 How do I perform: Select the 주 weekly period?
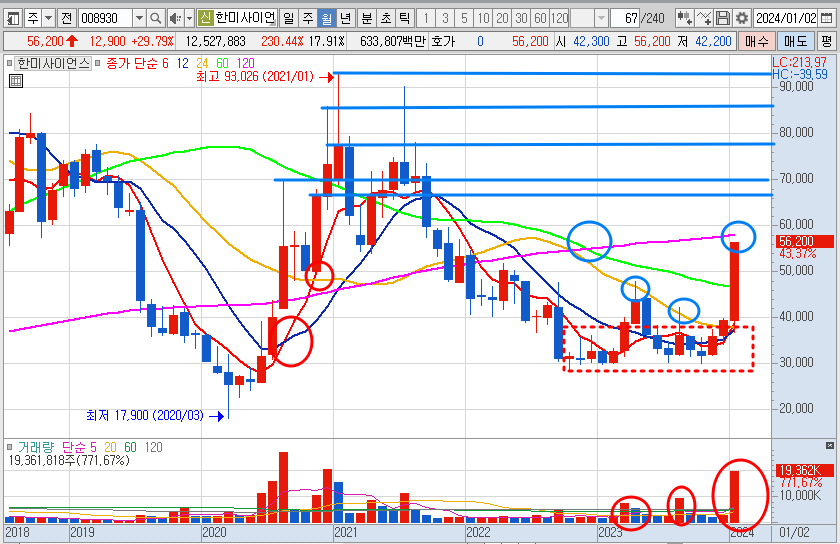click(308, 19)
